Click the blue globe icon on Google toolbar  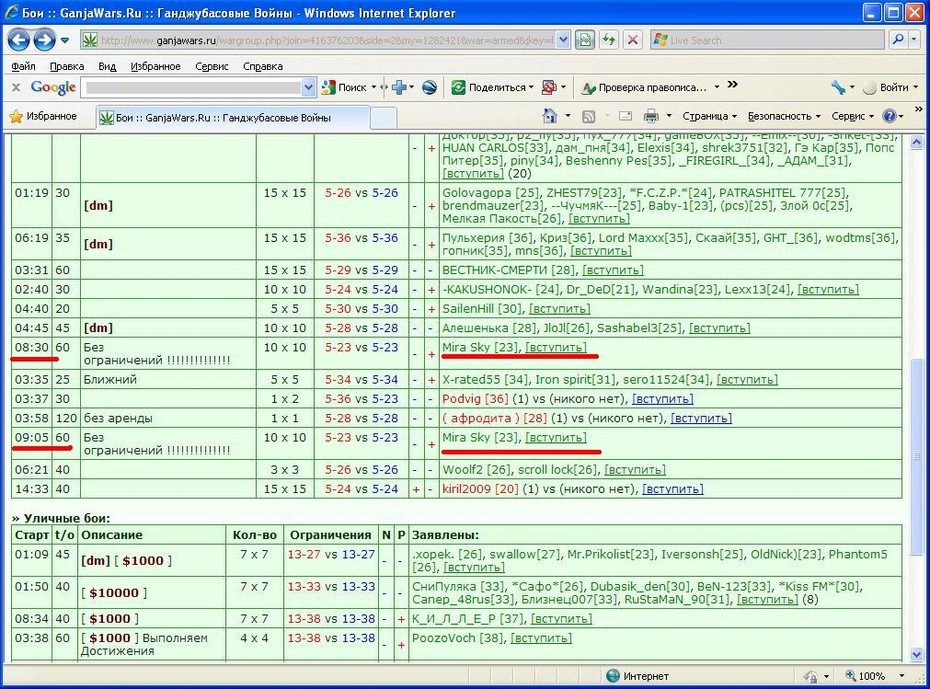tap(429, 88)
